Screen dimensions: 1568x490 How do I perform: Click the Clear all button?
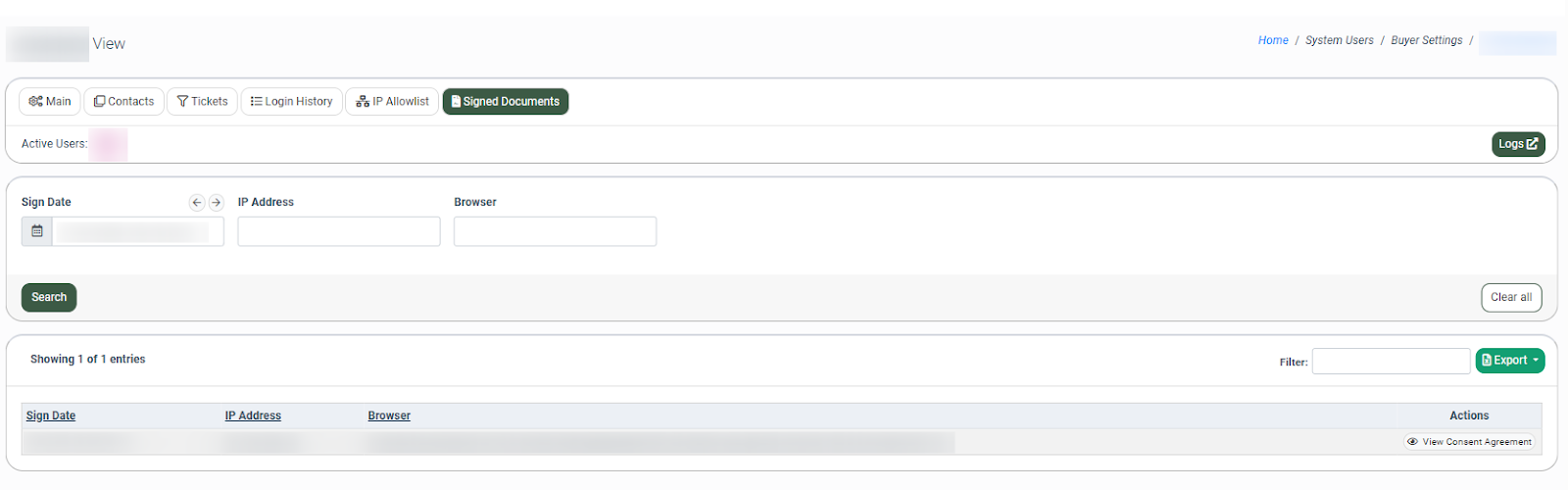point(1511,298)
